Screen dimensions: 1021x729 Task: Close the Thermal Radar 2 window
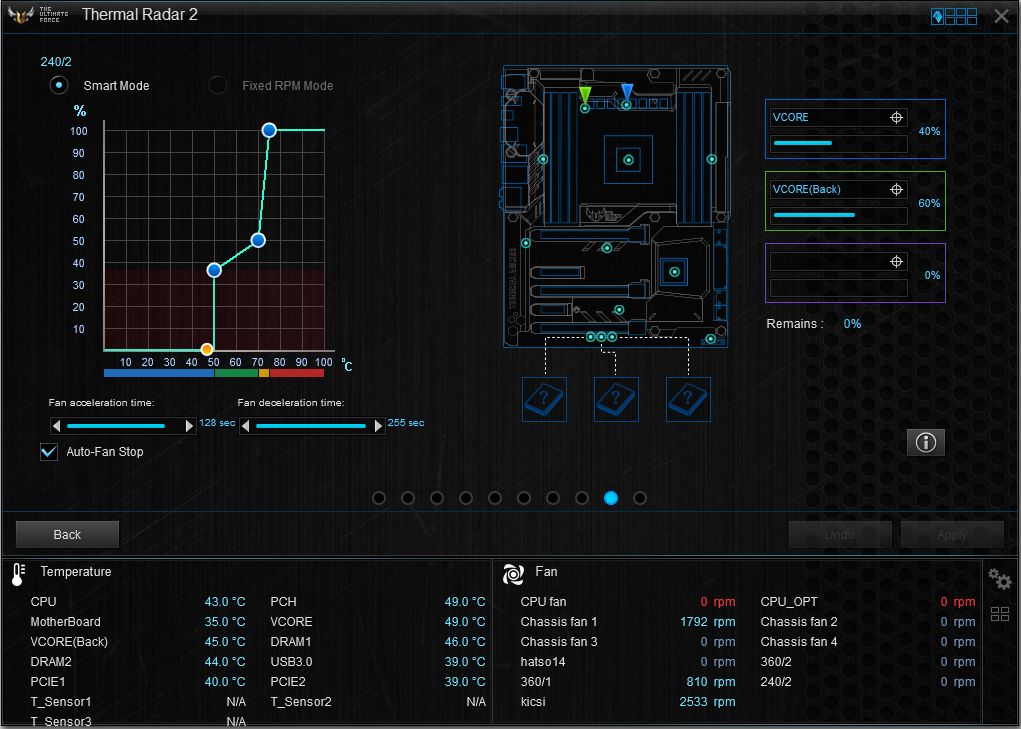pos(1001,16)
